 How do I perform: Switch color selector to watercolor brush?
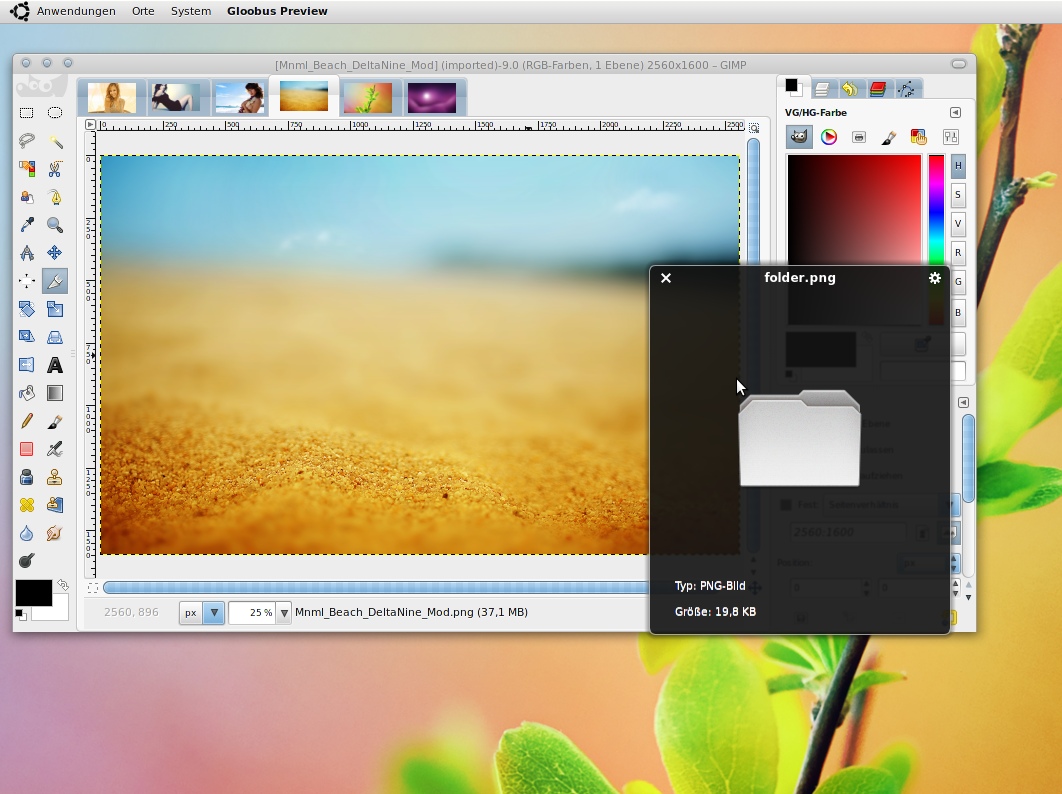pyautogui.click(x=889, y=137)
